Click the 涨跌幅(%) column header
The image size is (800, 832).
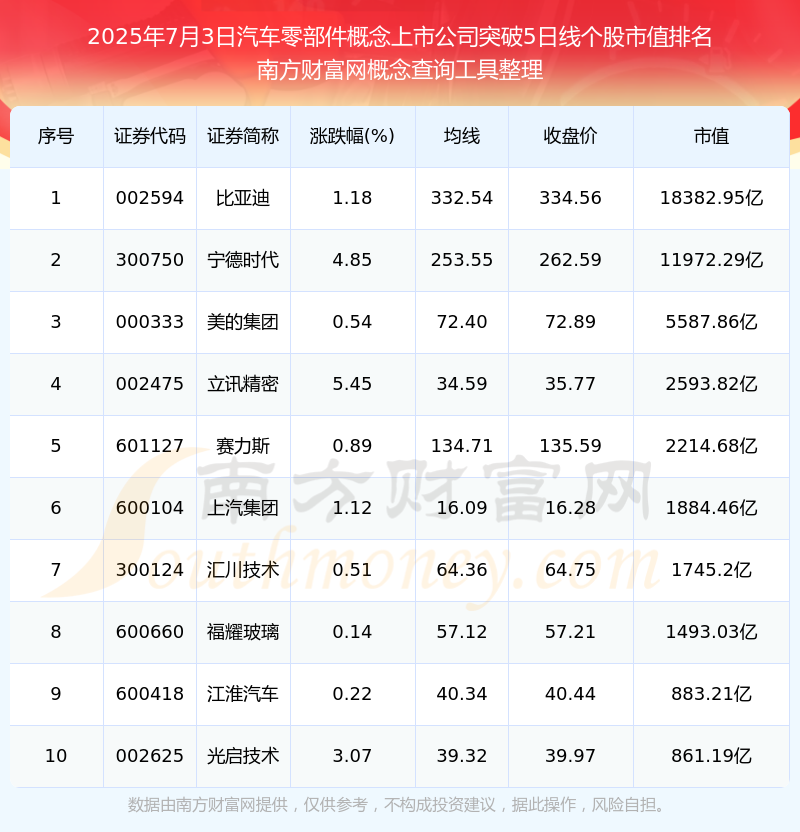click(x=352, y=136)
